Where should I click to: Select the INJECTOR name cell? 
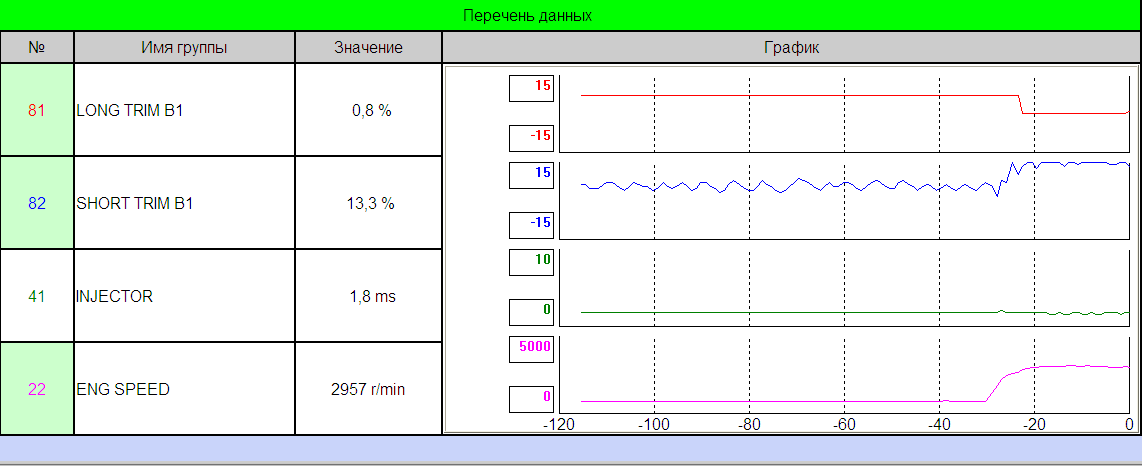pos(184,296)
